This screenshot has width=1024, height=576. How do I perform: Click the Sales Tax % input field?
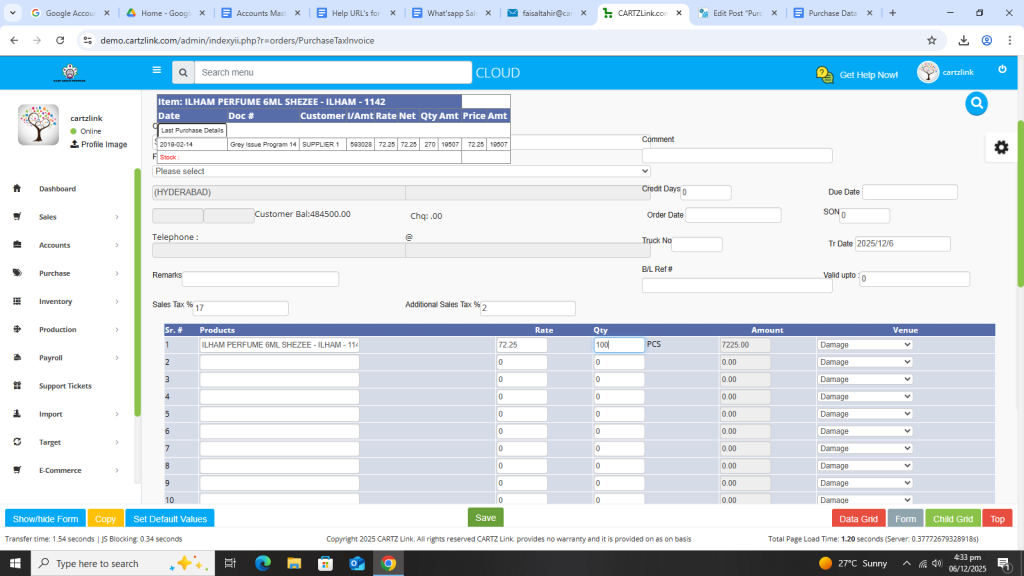(x=240, y=308)
